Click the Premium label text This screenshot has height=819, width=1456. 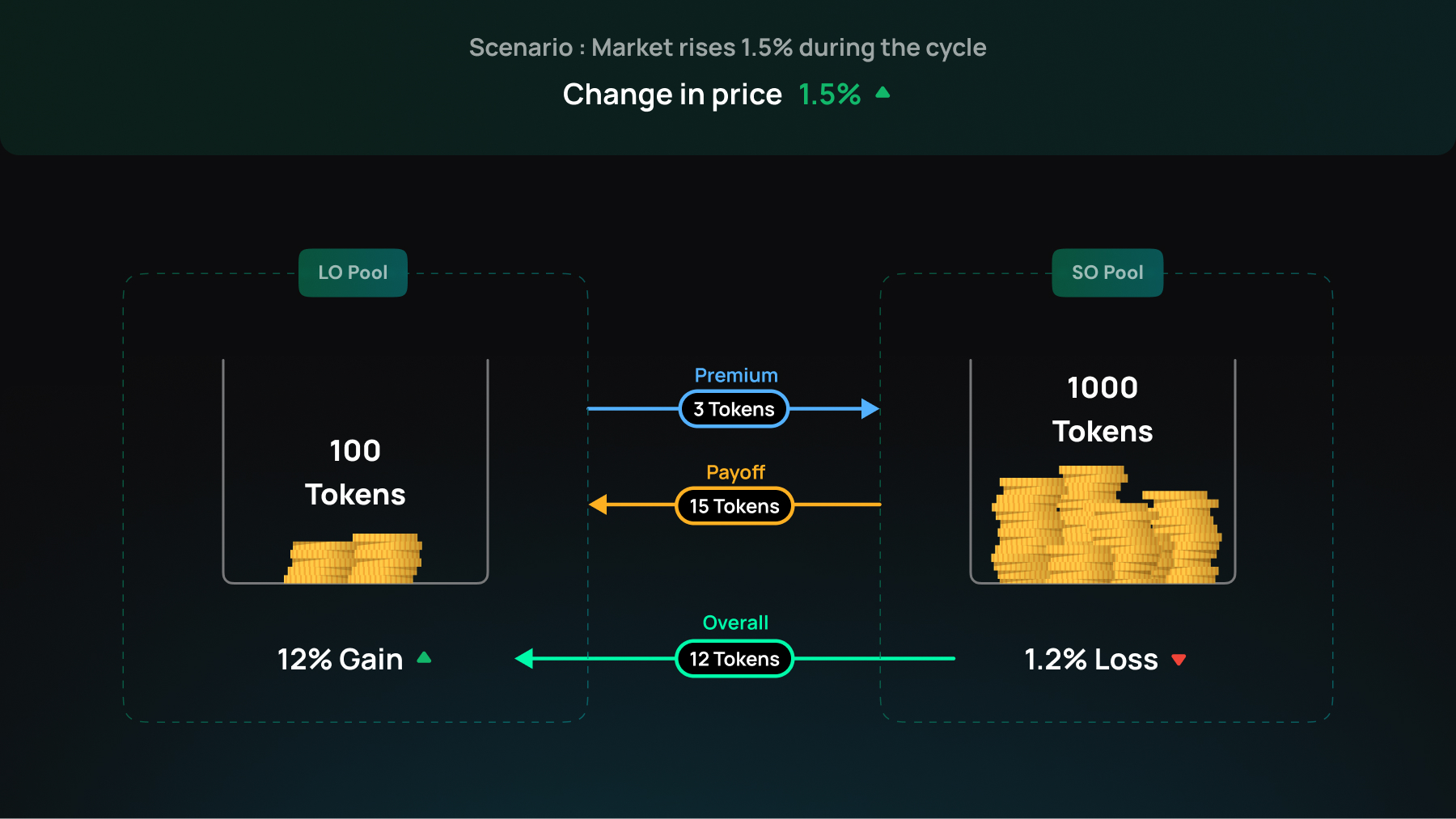click(735, 375)
